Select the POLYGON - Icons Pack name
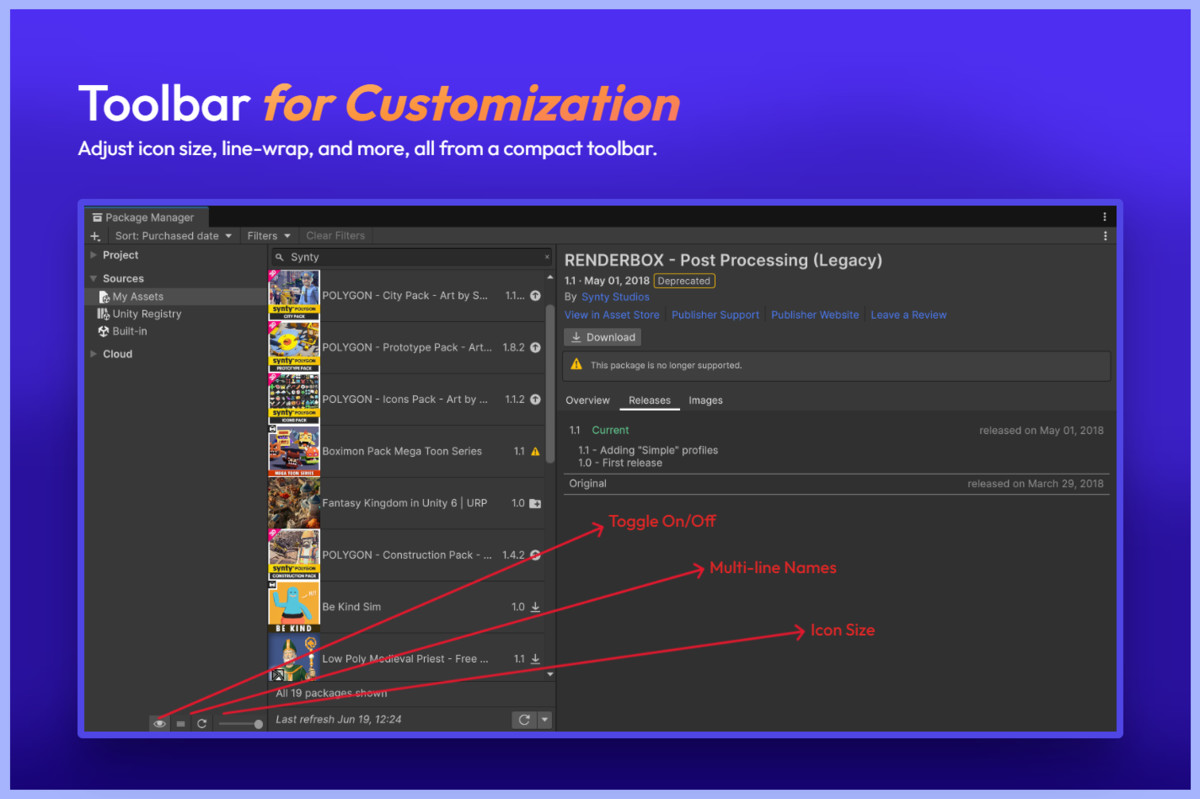 [x=405, y=399]
